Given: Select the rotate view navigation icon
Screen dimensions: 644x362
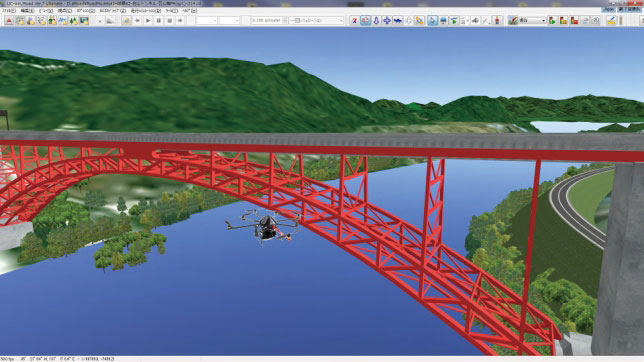Looking at the screenshot, I should 365,21.
